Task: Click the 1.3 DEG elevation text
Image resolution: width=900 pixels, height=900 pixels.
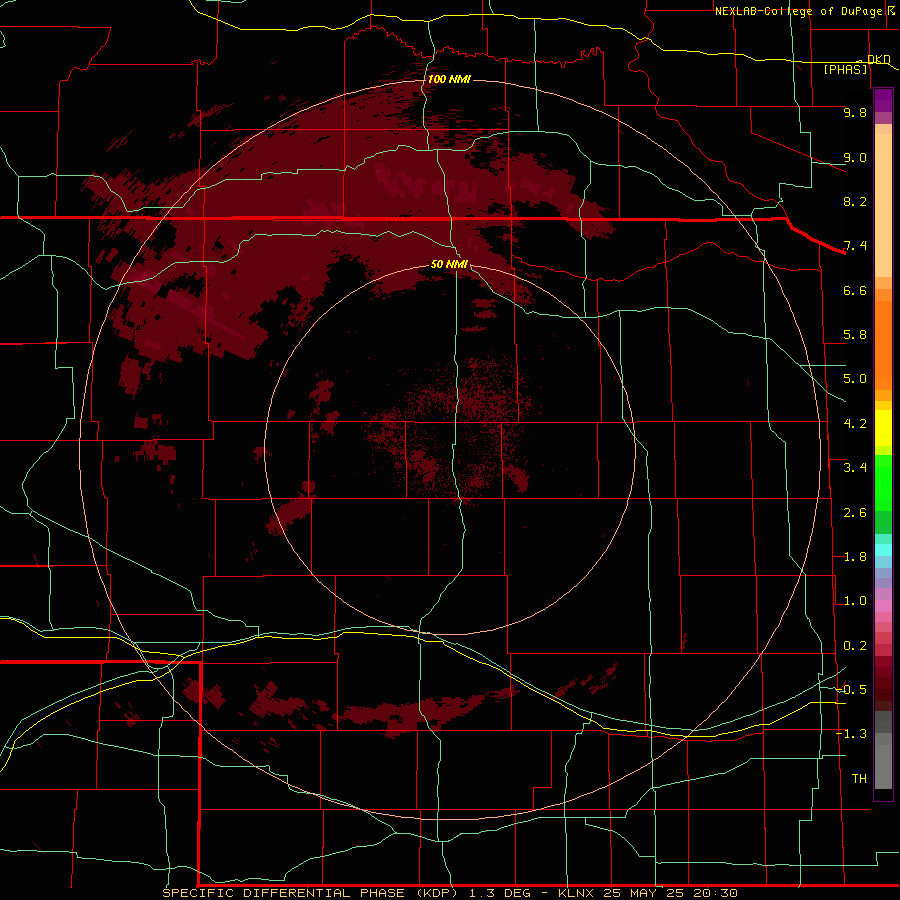Action: (502, 893)
